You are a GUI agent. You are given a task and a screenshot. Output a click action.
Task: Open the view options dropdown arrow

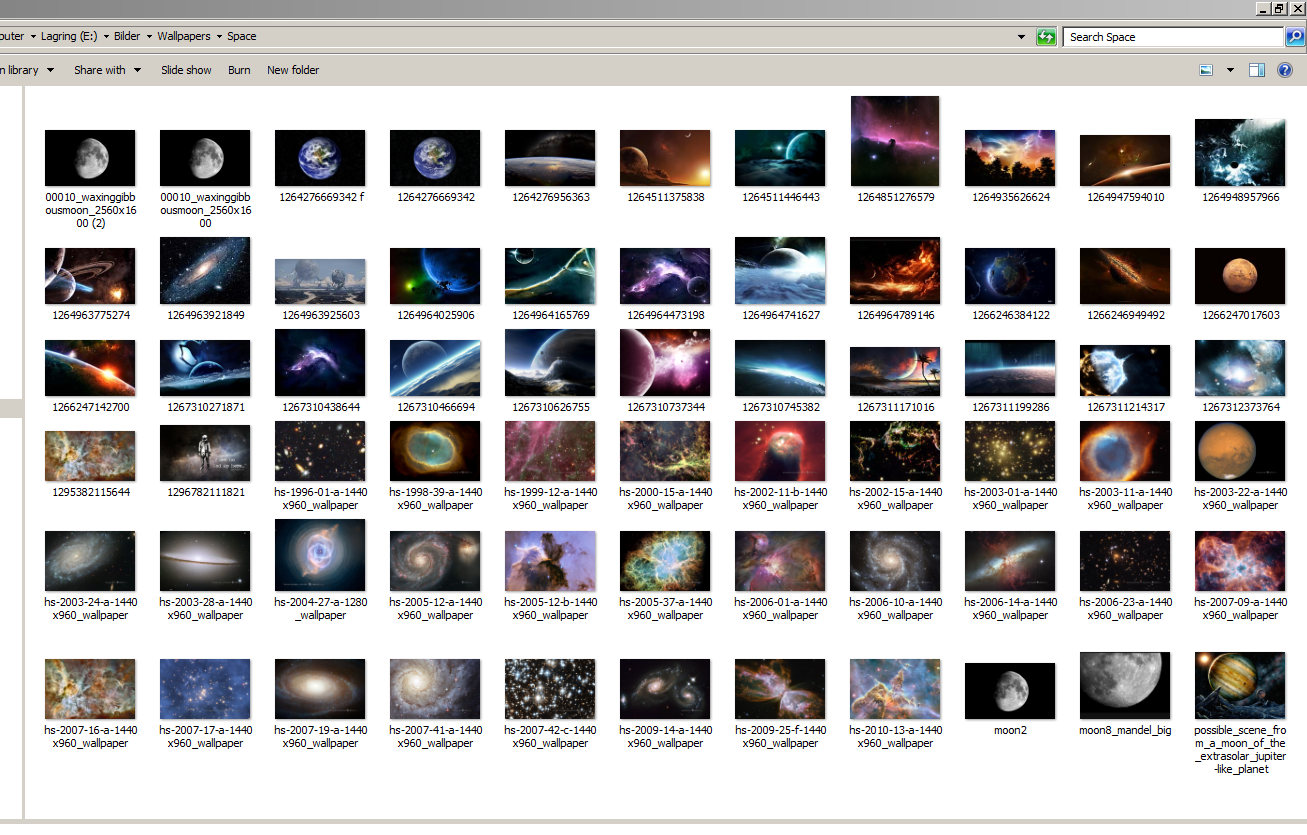point(1230,70)
